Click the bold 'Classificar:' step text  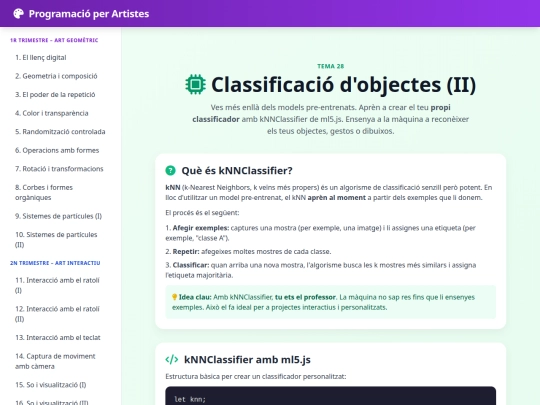click(x=191, y=265)
